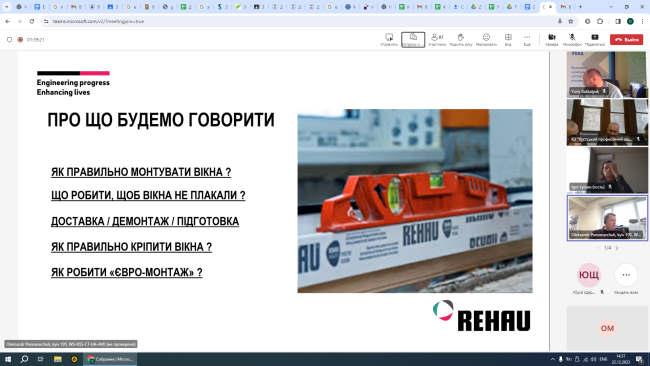Reload the browser page

[32, 21]
